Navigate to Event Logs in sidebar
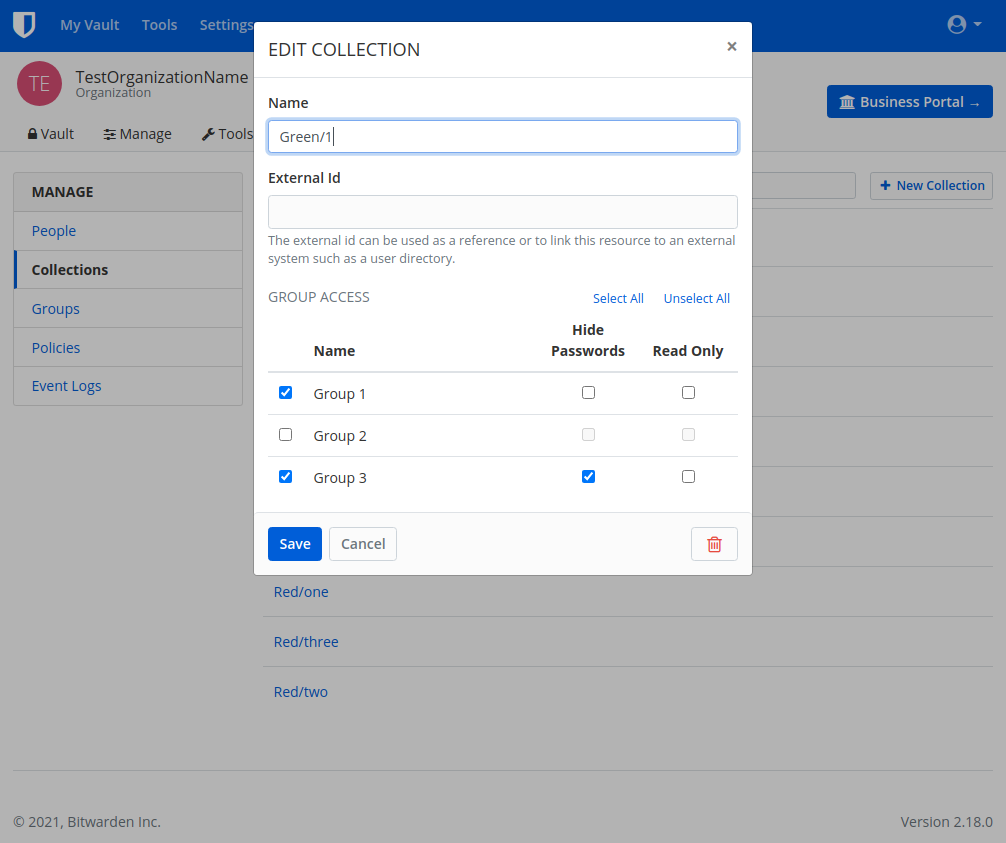 (x=66, y=385)
